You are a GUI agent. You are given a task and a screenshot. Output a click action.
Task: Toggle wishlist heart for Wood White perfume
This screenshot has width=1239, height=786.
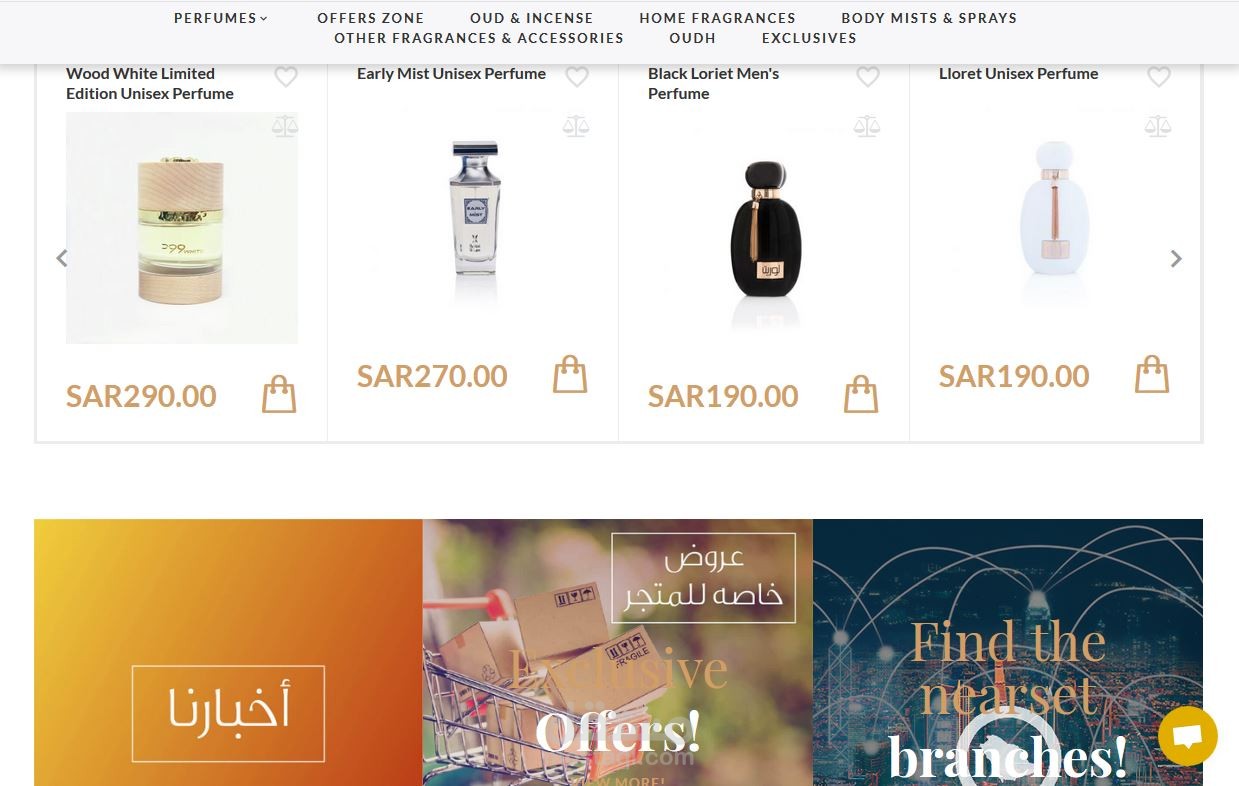(x=286, y=76)
